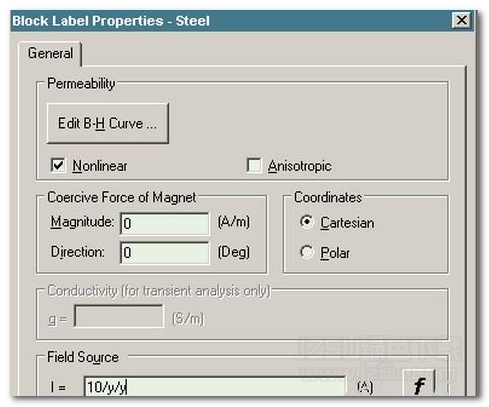Focus the Direction input field

click(x=165, y=252)
